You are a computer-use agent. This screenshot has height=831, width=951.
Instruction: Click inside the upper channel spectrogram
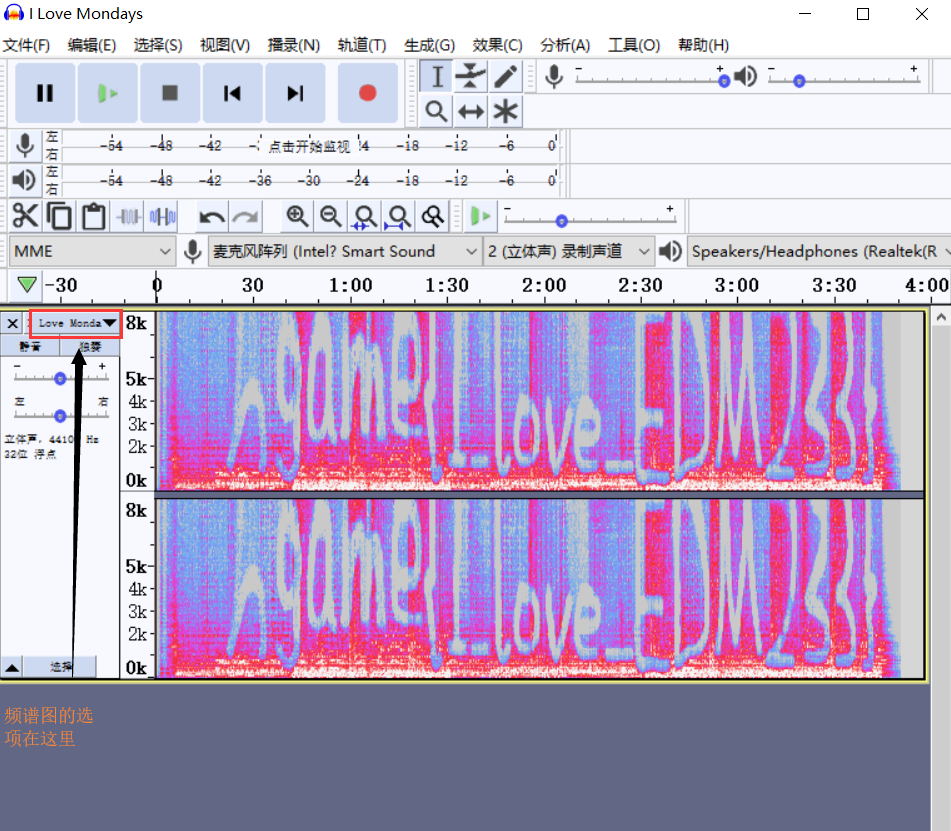point(540,401)
